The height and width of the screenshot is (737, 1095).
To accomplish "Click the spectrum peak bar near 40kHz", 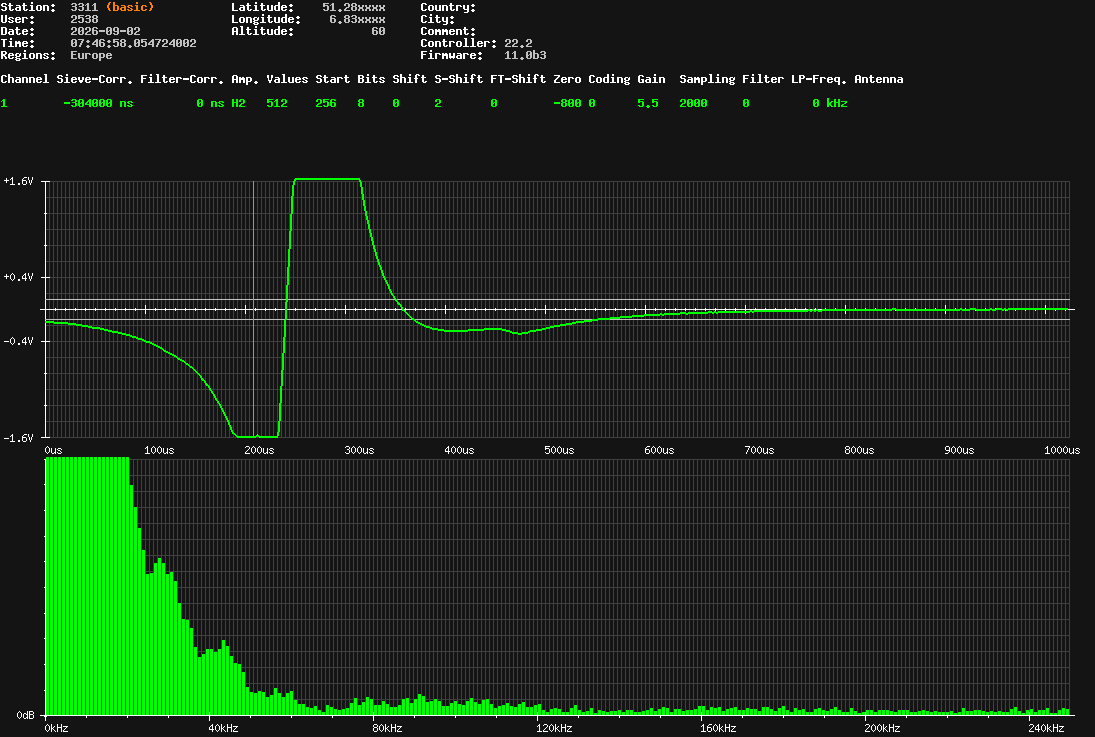I will point(223,677).
